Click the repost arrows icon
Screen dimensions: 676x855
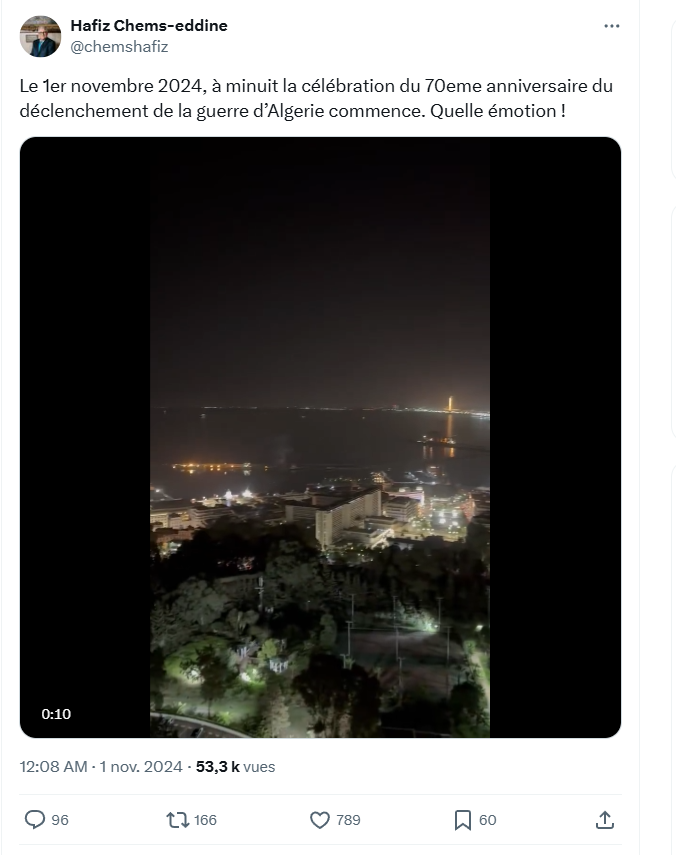177,820
